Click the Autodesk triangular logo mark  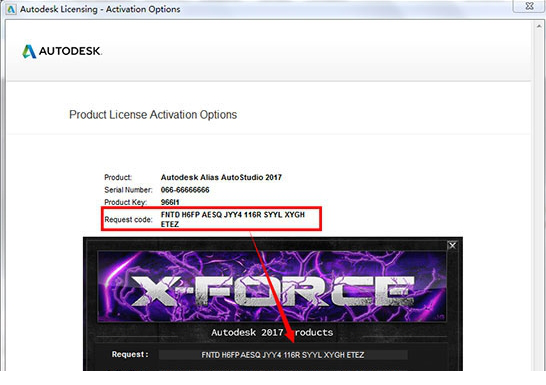(29, 51)
